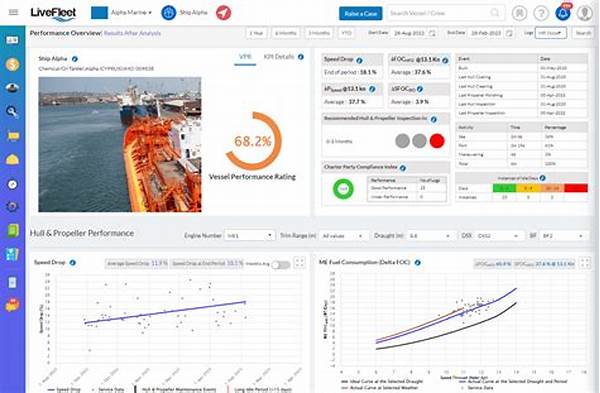The image size is (600, 393).
Task: Expand the Engine Number dropdown
Action: 249,235
